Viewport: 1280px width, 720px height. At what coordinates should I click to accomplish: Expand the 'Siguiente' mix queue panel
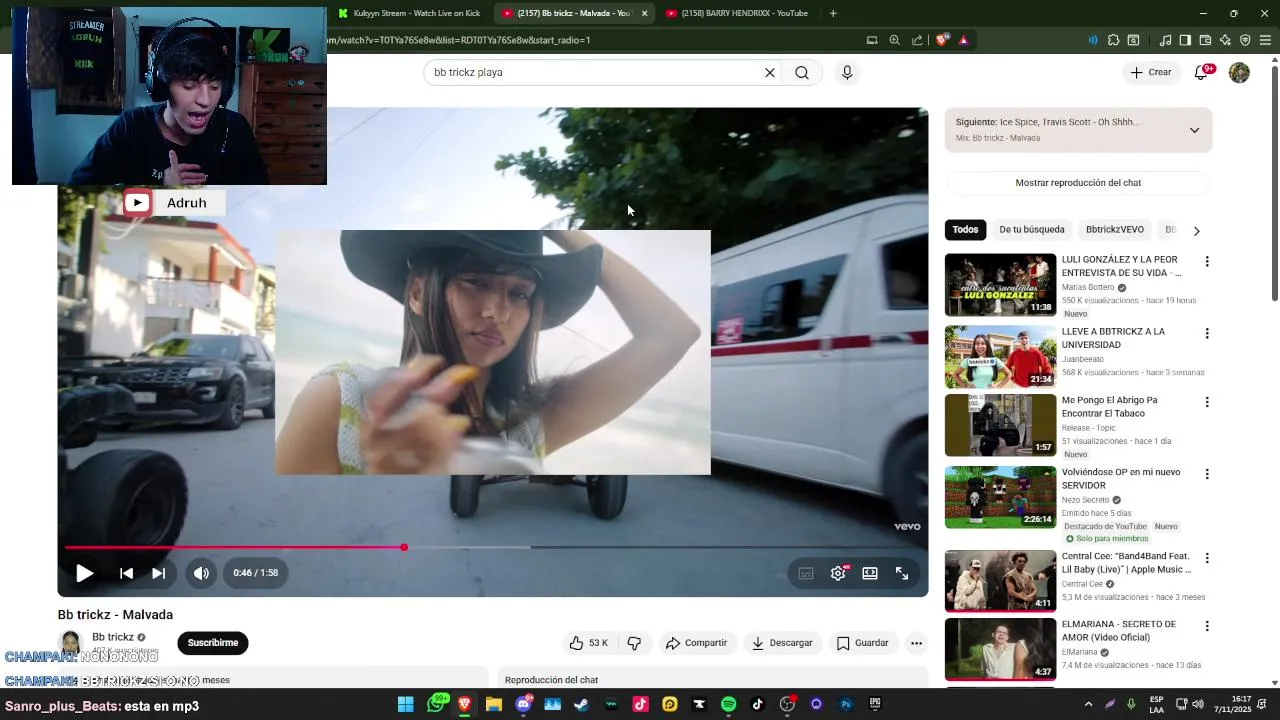[x=1194, y=130]
